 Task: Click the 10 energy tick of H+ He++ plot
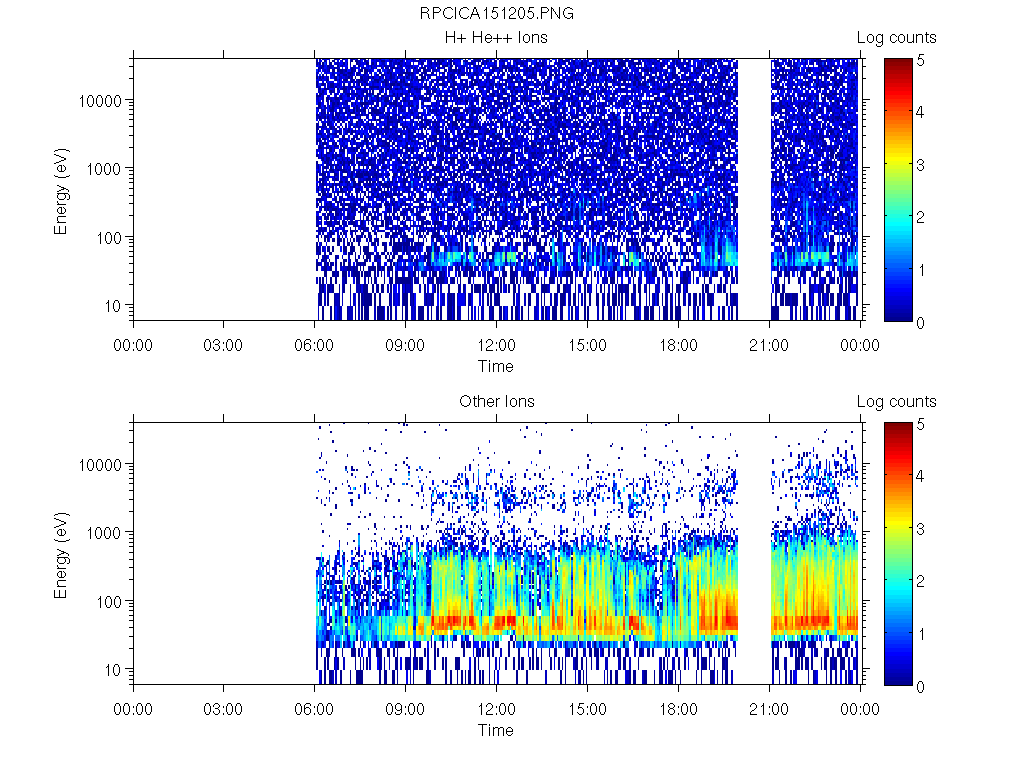[112, 306]
